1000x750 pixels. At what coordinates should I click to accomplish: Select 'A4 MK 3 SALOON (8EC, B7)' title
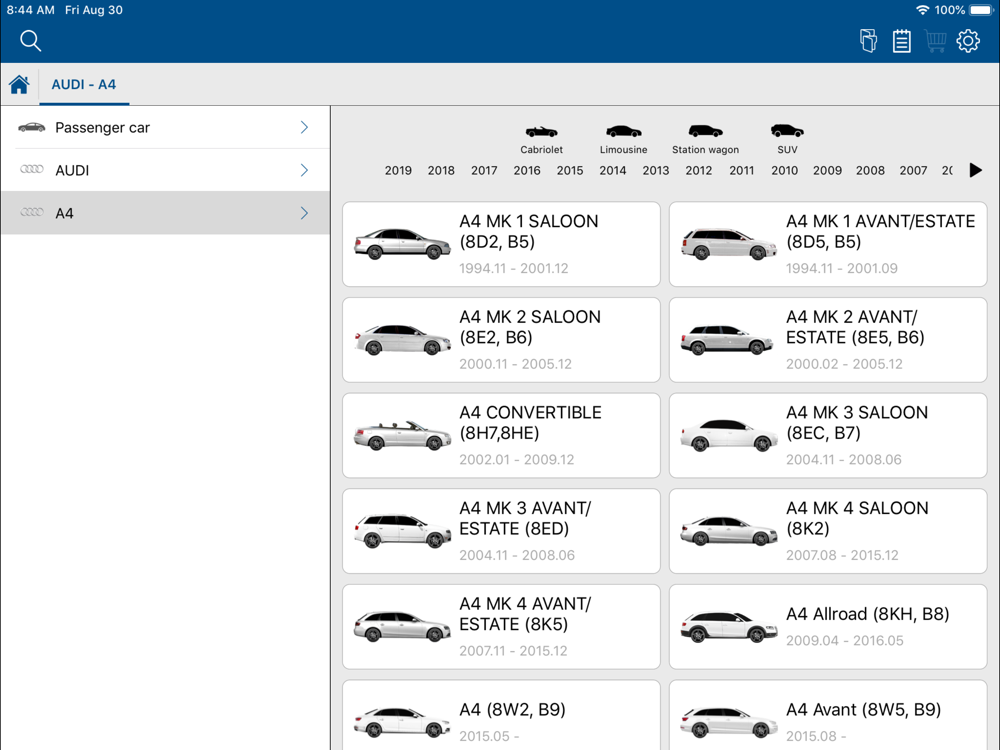coord(857,422)
